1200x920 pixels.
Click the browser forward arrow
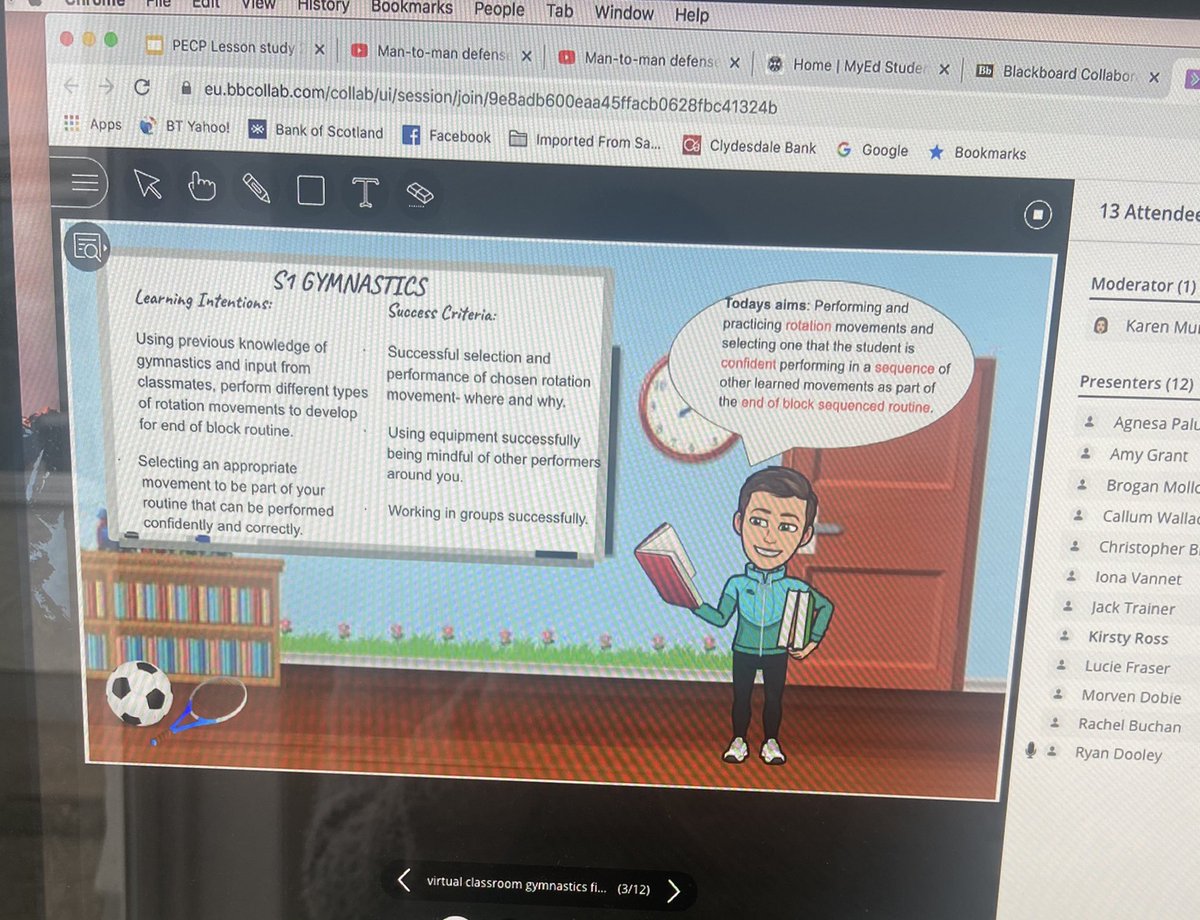point(104,86)
